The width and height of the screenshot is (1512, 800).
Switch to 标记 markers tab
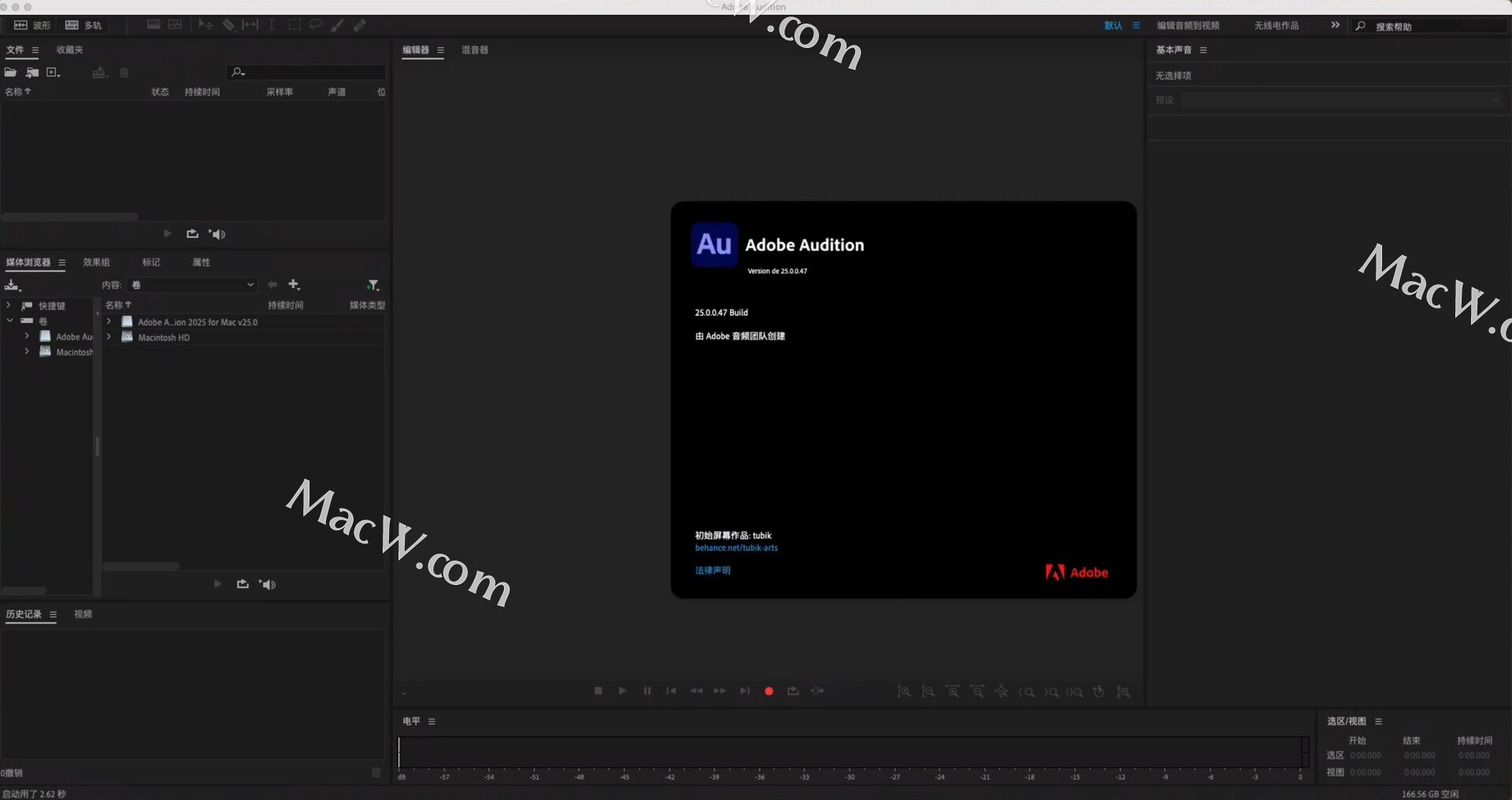150,262
